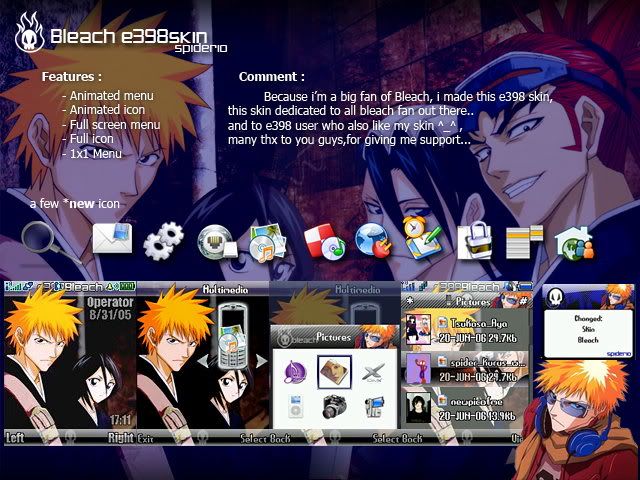Click the Full screen menu feature line

pos(111,124)
